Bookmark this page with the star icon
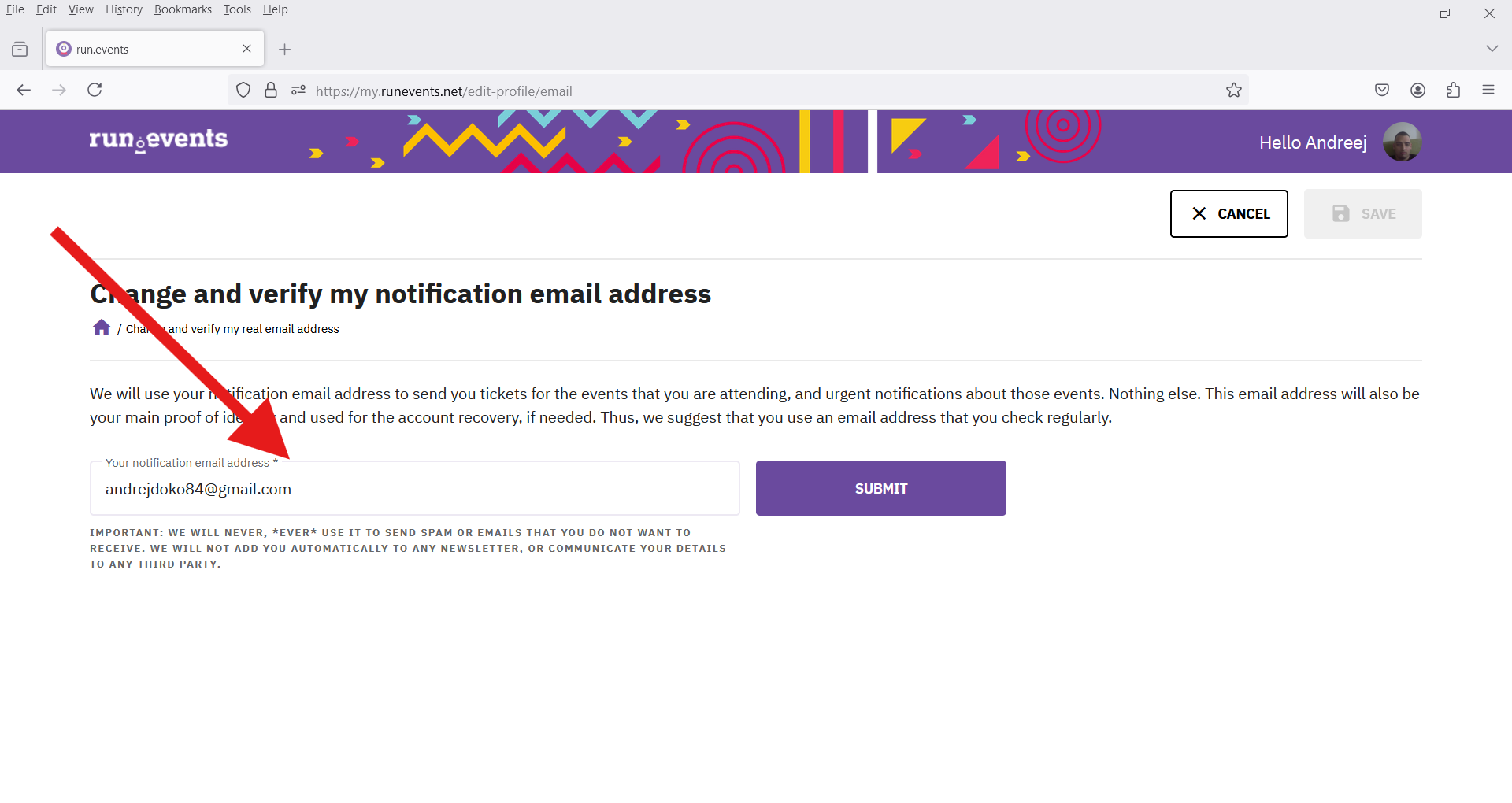The height and width of the screenshot is (803, 1512). 1234,91
